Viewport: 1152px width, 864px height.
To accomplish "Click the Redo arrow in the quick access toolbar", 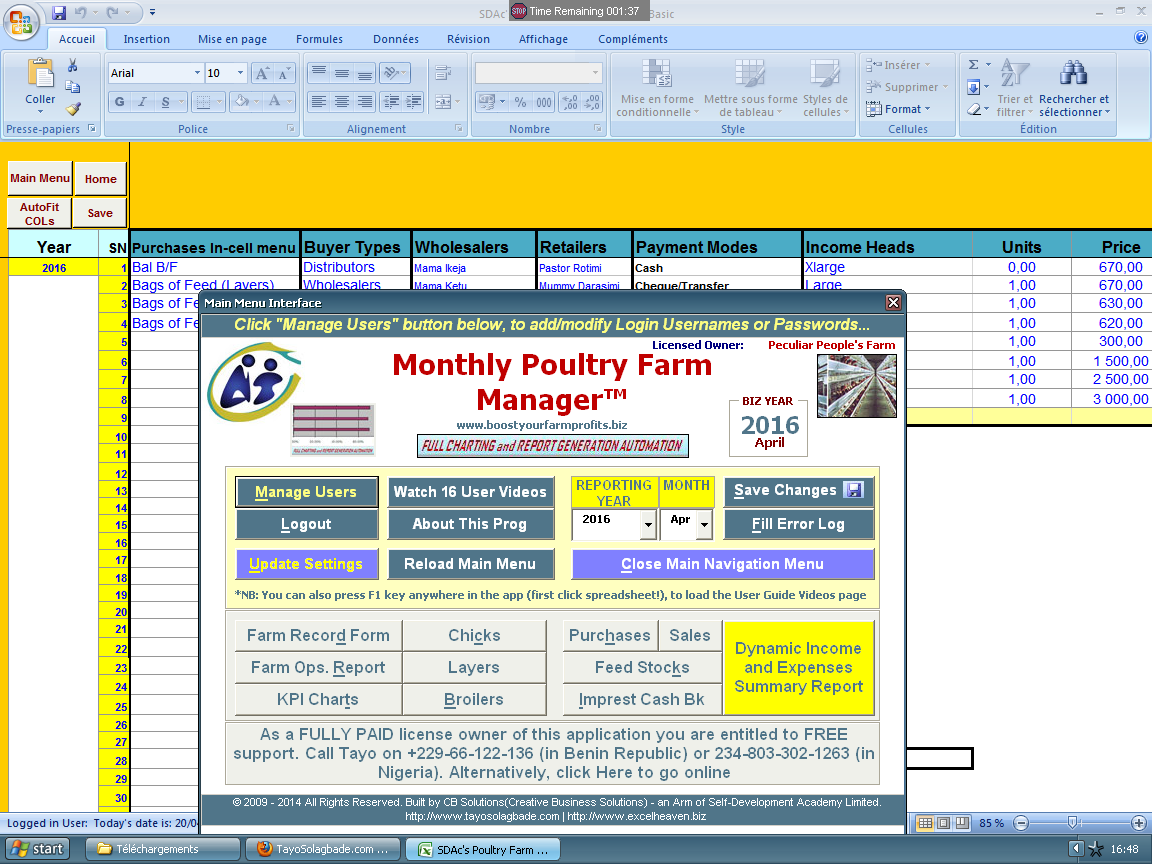I will tap(112, 12).
